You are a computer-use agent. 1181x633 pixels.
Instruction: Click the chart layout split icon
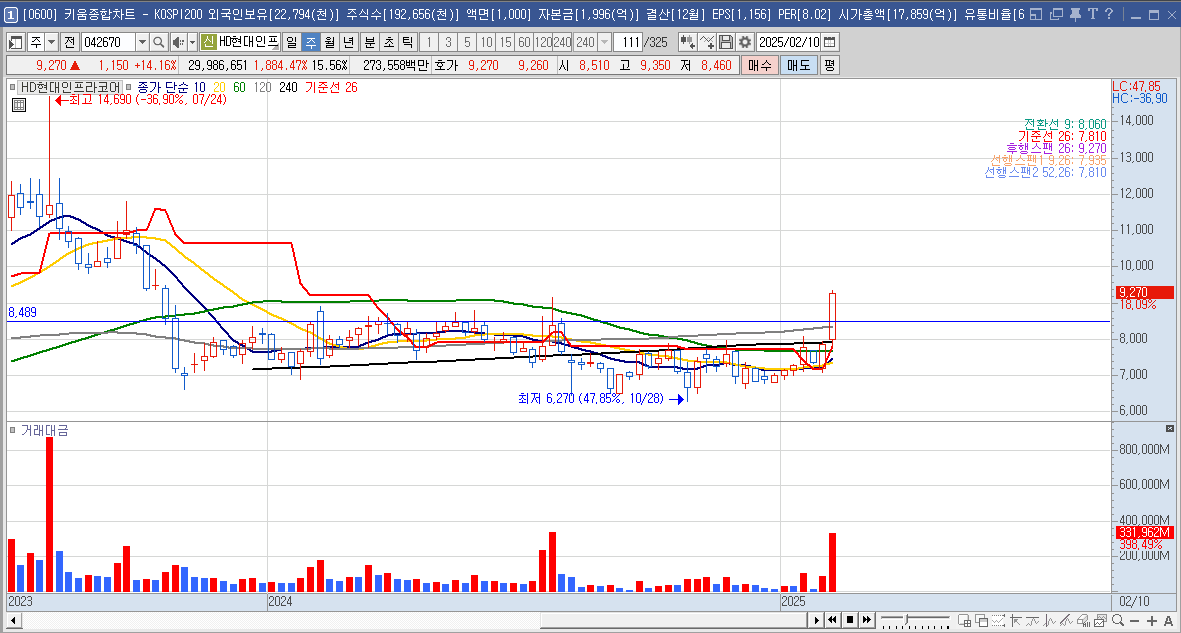(964, 620)
